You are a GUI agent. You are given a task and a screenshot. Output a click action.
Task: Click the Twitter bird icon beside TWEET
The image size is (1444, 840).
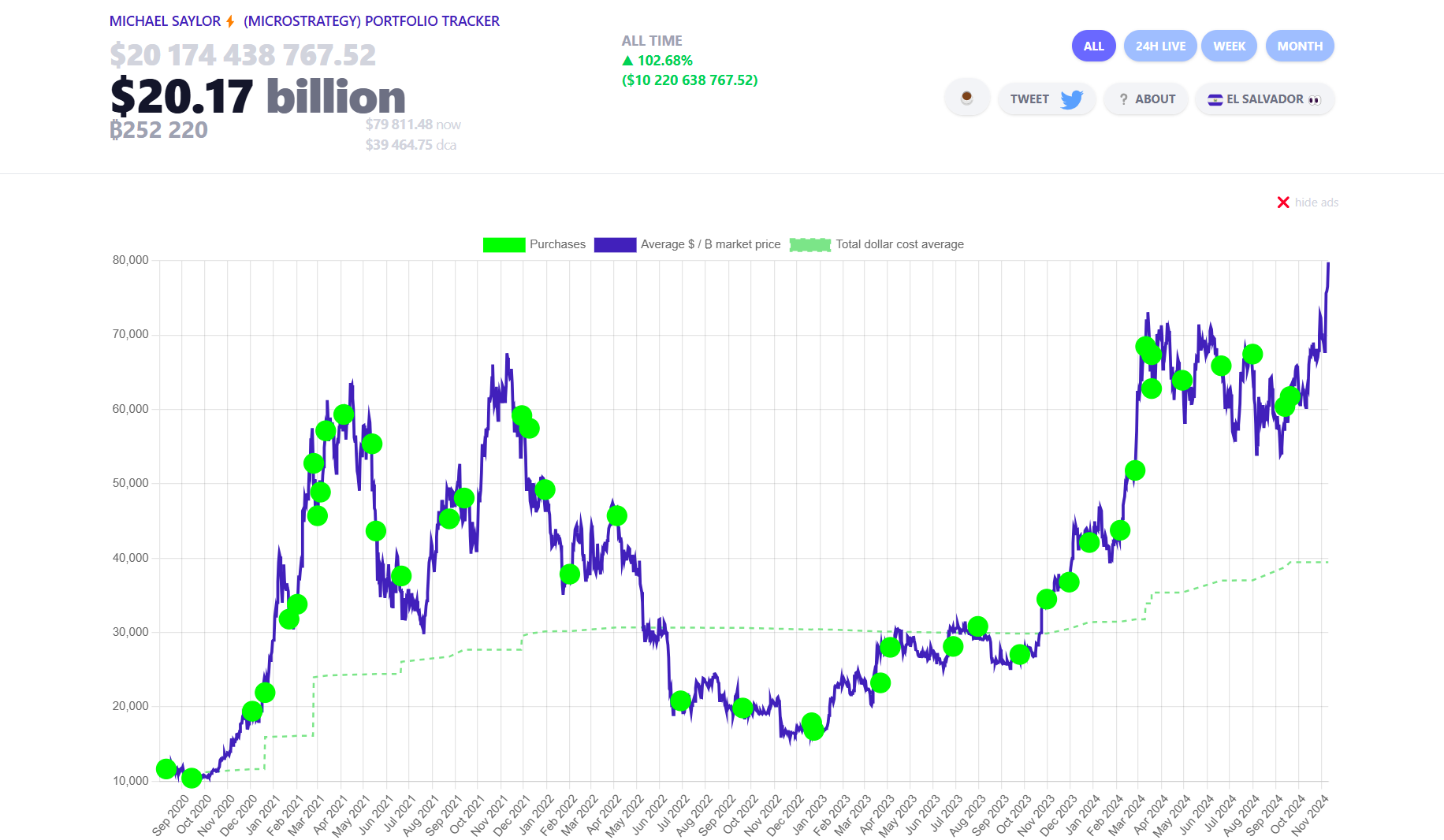pos(1073,99)
